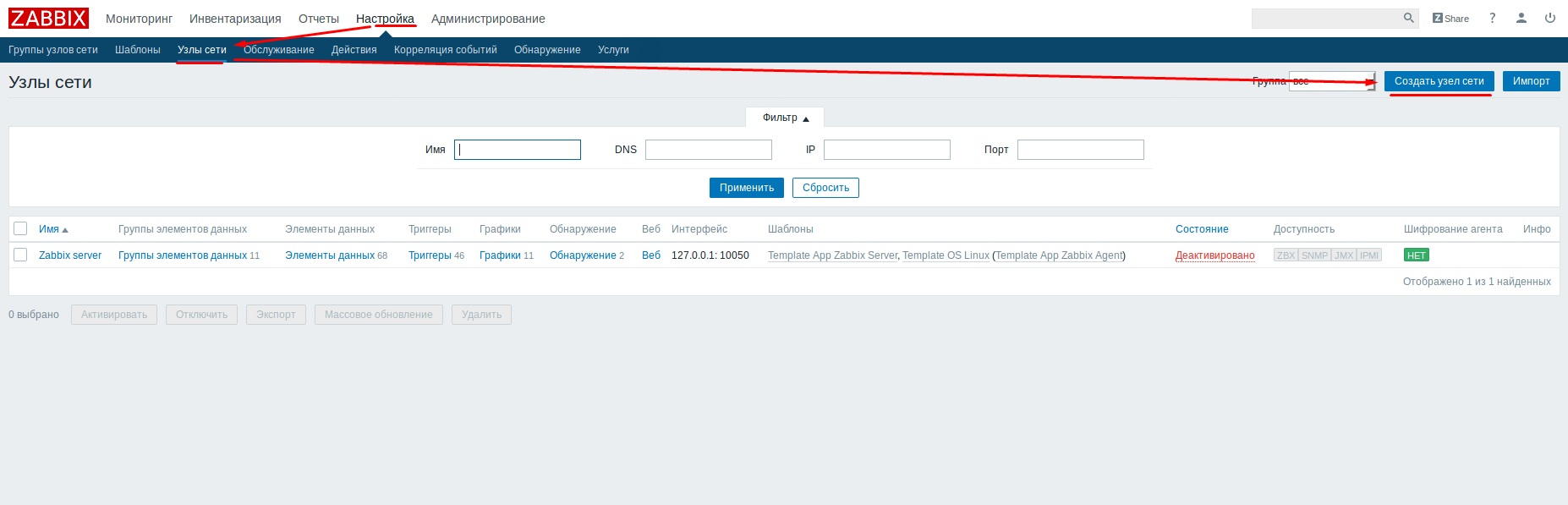This screenshot has height=505, width=1568.
Task: Open Template OS Linux link
Action: (946, 255)
